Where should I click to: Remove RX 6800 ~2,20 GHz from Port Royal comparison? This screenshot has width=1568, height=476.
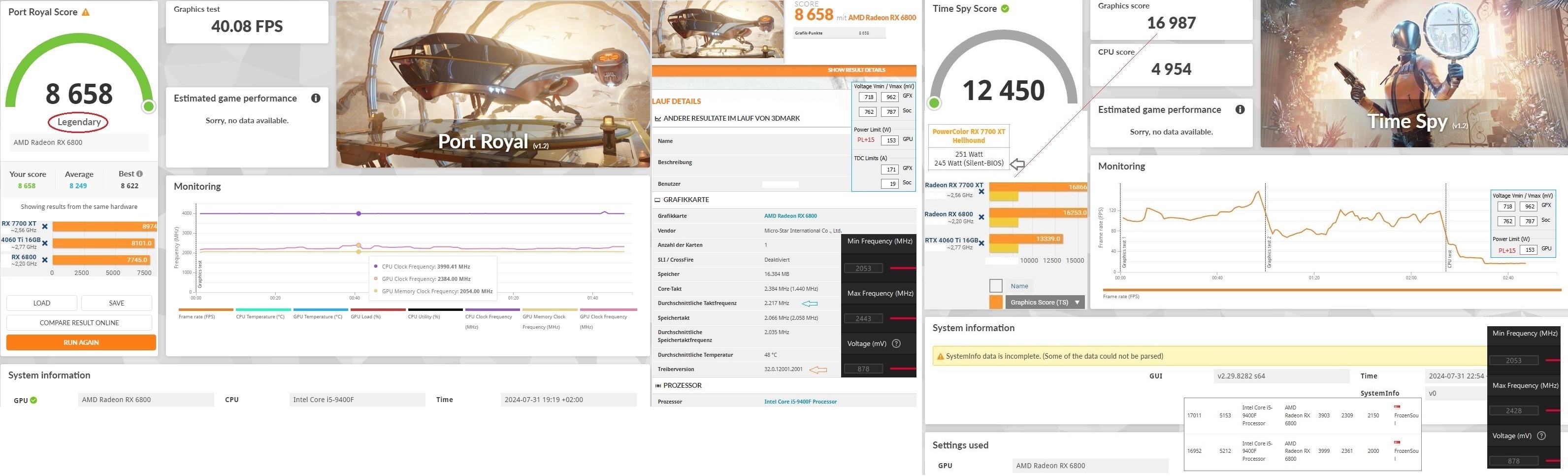(44, 260)
